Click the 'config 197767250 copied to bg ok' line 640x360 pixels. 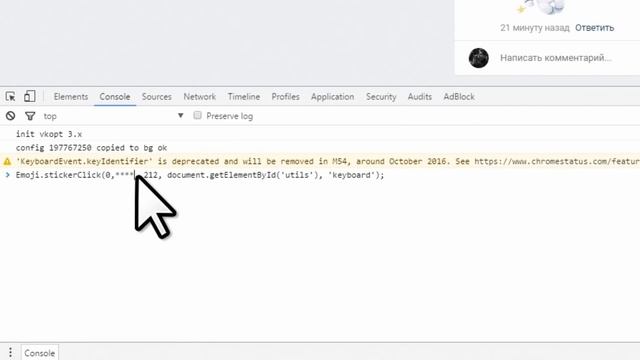click(91, 148)
